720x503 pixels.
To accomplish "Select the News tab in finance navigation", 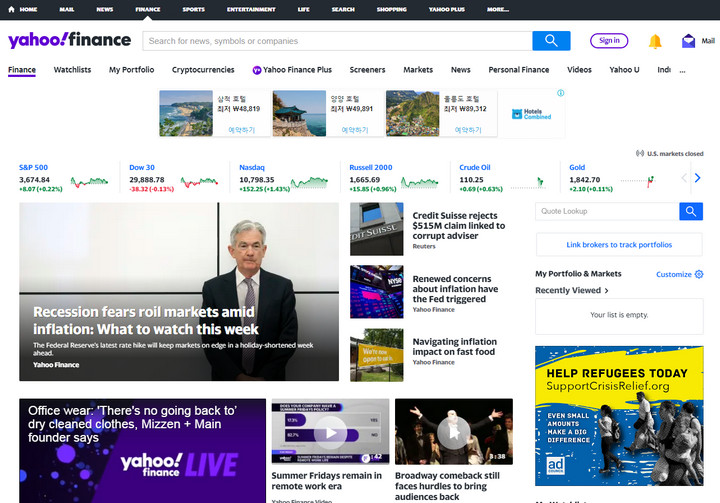I will pyautogui.click(x=461, y=70).
